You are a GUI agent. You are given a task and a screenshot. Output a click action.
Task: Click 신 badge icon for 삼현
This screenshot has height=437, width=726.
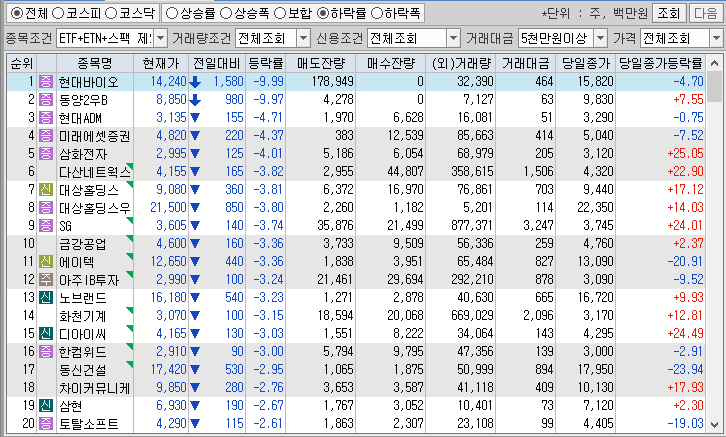46,406
